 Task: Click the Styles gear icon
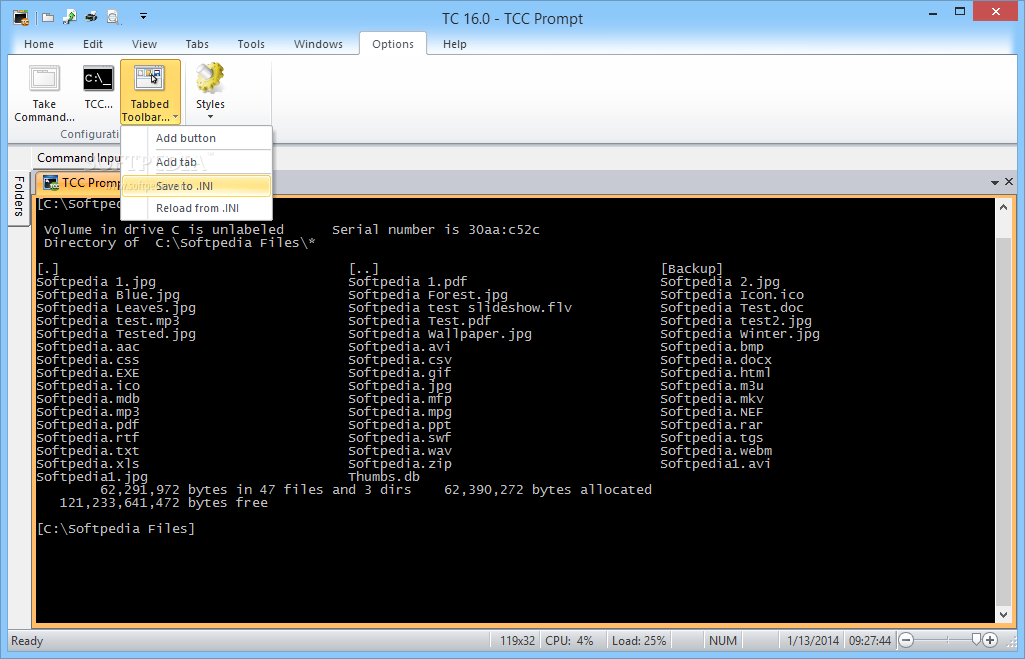point(210,78)
